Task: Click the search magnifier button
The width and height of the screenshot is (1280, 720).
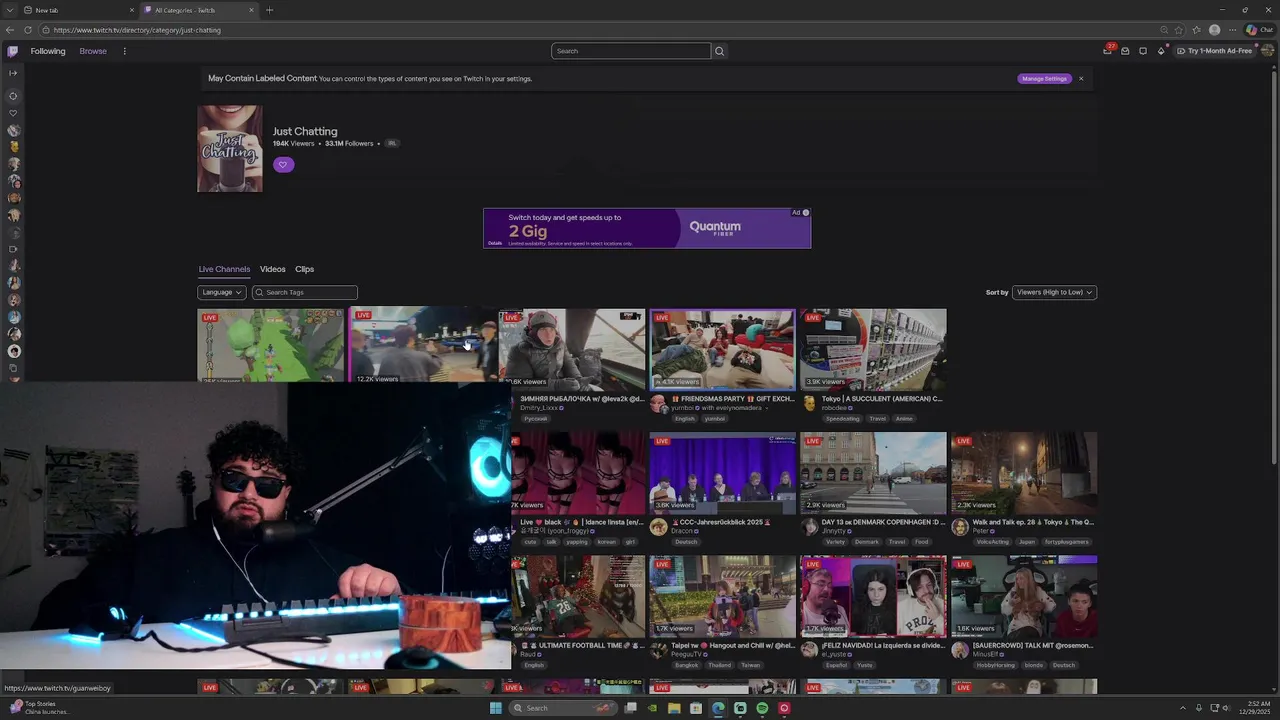Action: pos(719,51)
